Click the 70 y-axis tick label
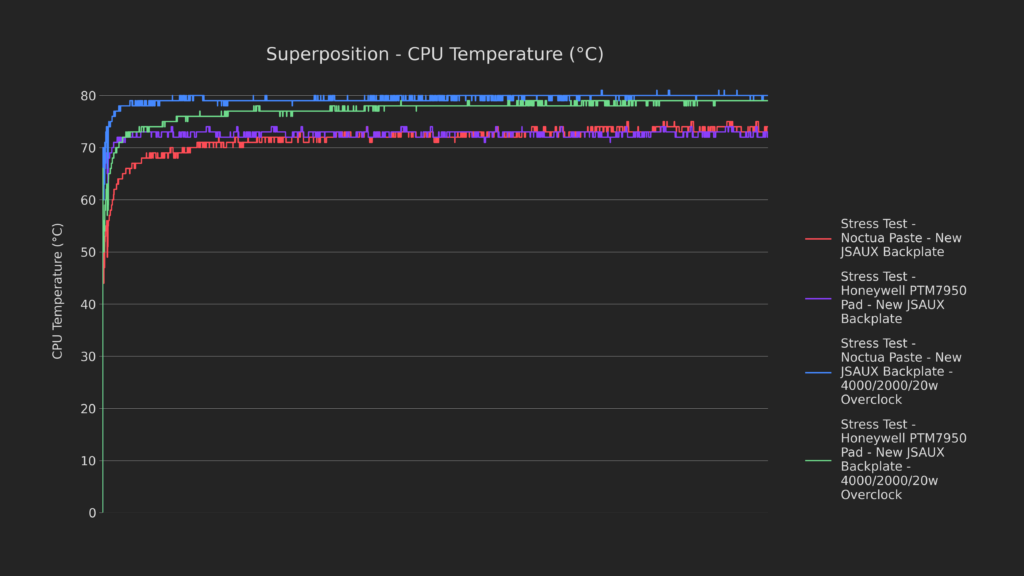This screenshot has width=1024, height=576. [88, 148]
